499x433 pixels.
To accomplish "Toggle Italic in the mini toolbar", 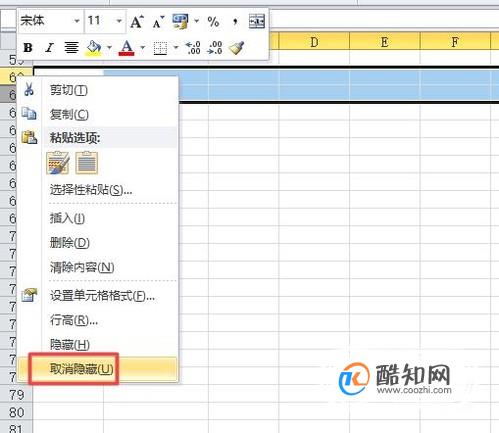I will click(49, 48).
